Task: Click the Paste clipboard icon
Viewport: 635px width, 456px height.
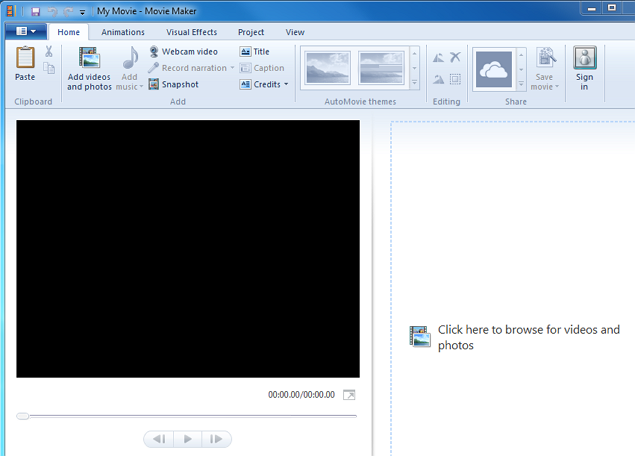Action: 25,63
